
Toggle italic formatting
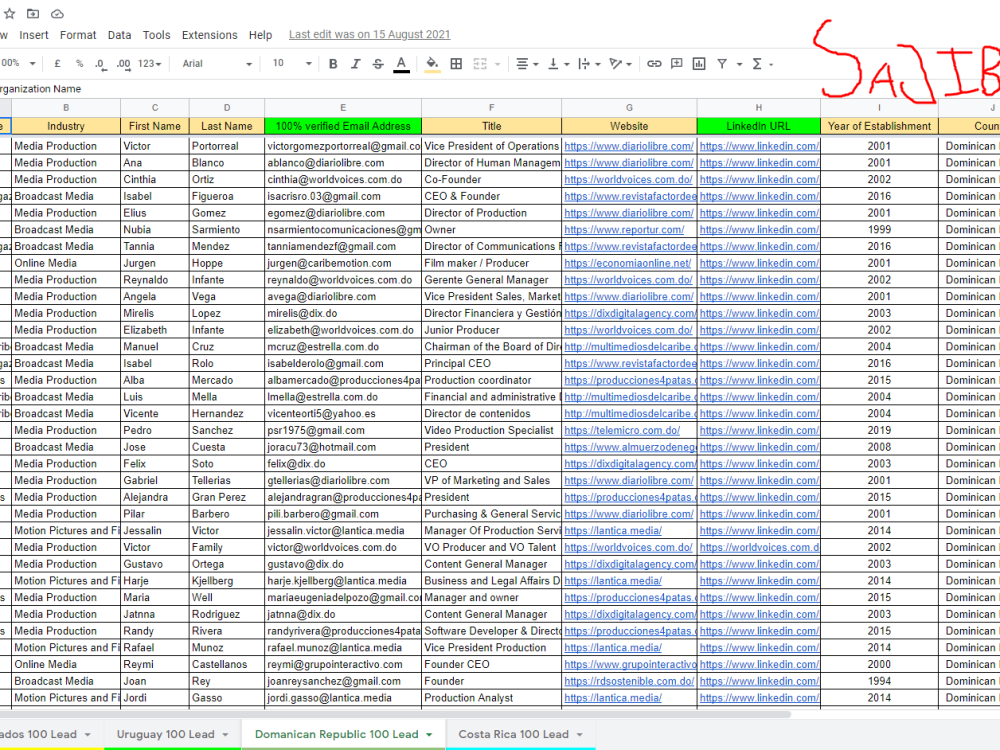pyautogui.click(x=355, y=64)
